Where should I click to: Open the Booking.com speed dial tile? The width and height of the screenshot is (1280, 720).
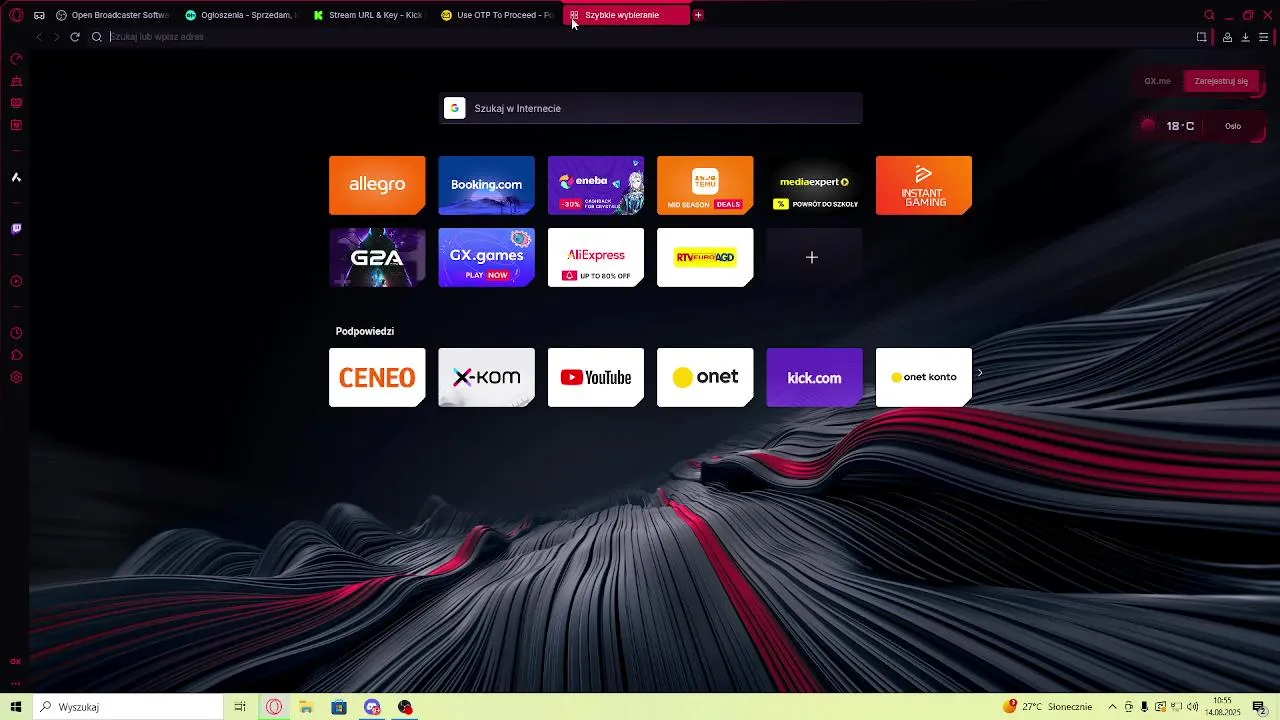point(486,185)
